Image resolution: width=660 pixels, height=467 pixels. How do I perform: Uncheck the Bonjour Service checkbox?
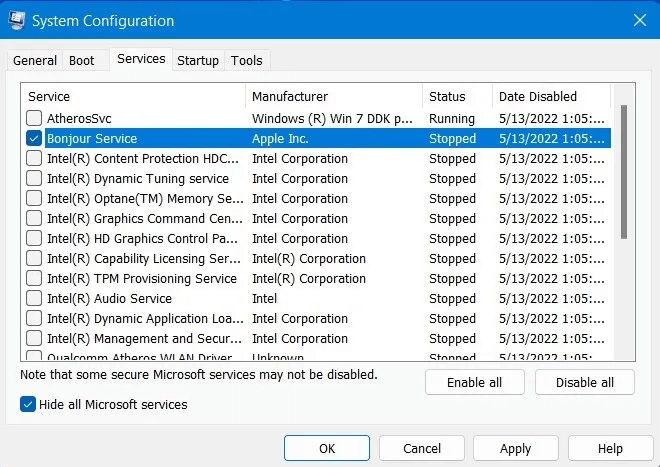35,139
